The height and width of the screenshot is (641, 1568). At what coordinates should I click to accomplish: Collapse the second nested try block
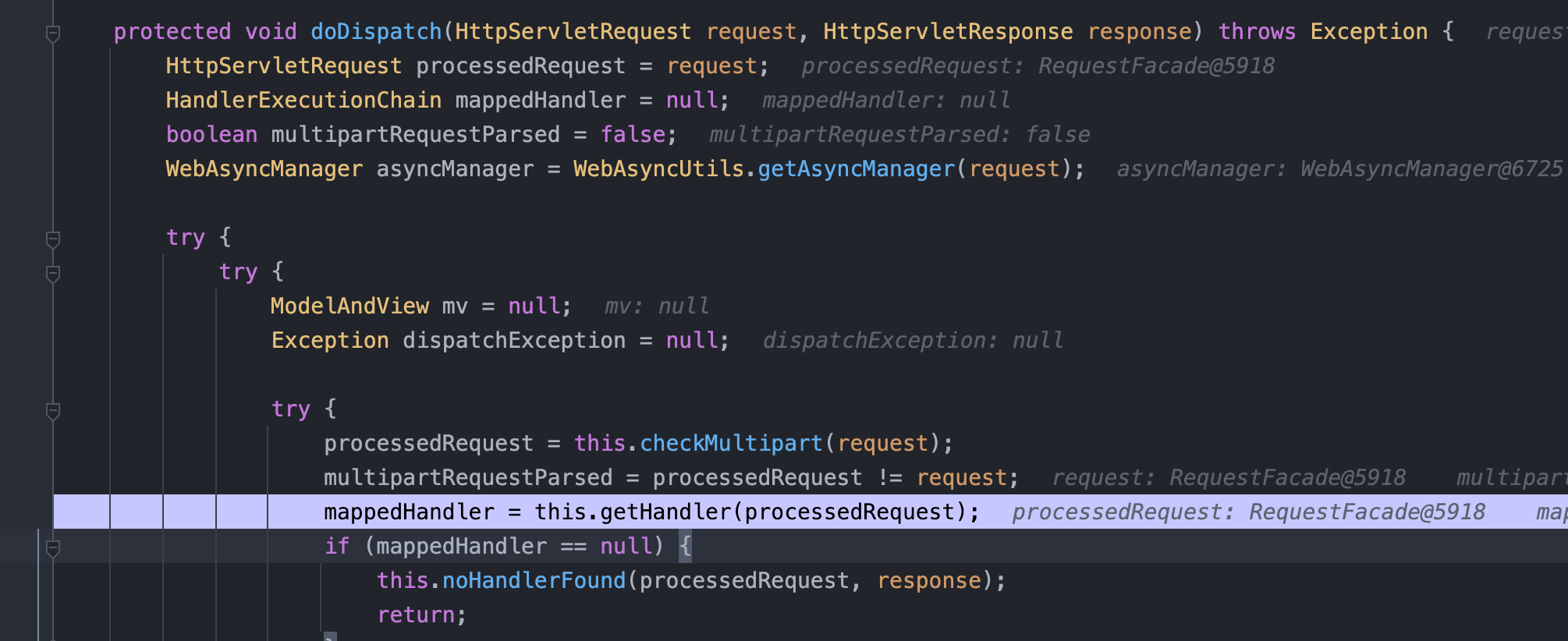pos(53,274)
